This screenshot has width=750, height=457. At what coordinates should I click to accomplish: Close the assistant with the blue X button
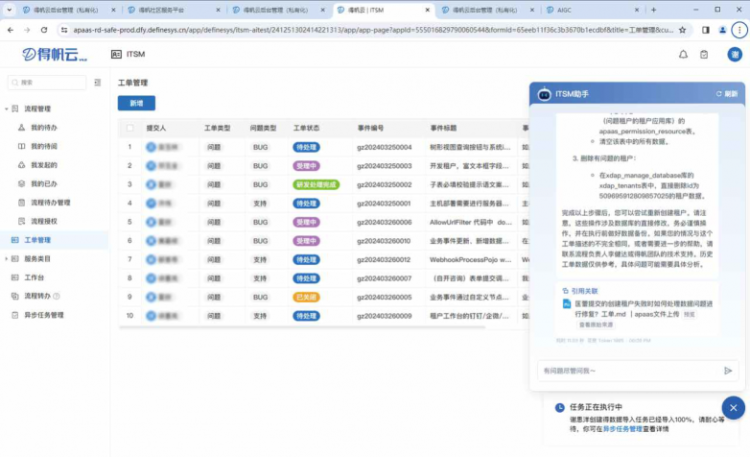733,407
